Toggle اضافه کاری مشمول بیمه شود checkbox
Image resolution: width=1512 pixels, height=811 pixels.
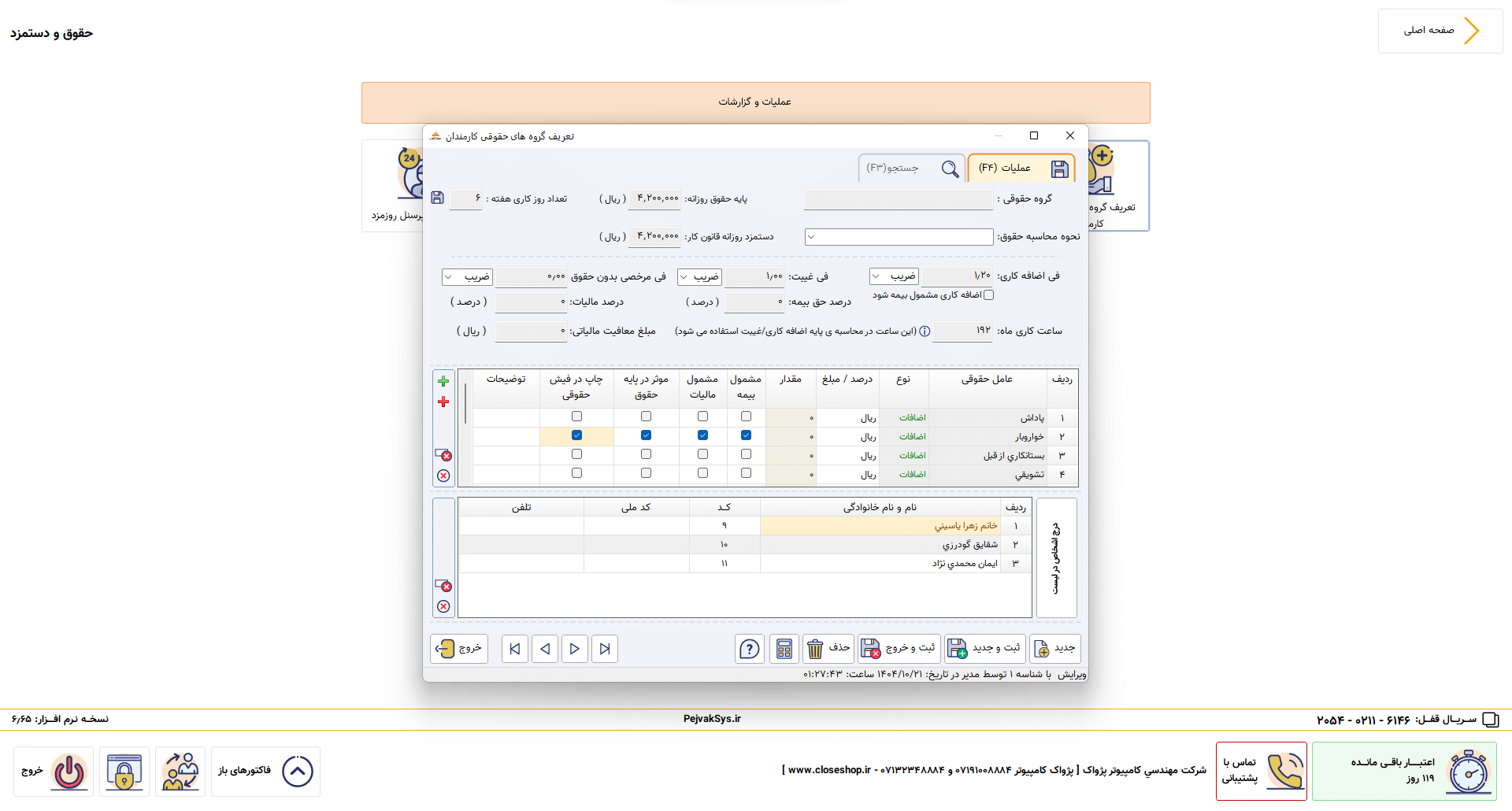click(989, 295)
